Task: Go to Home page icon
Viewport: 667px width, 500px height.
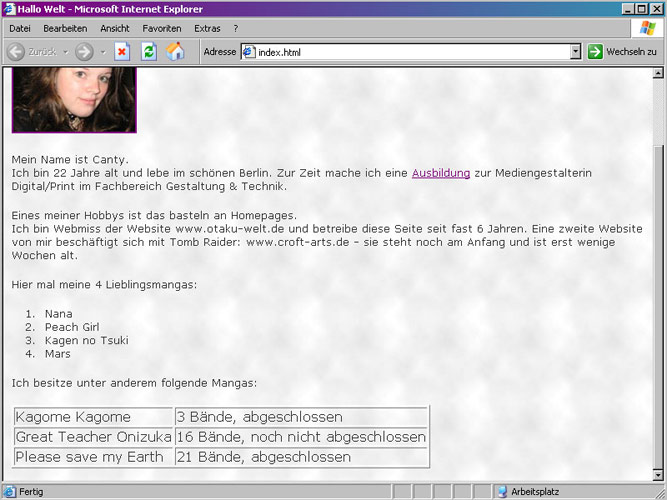Action: point(175,51)
